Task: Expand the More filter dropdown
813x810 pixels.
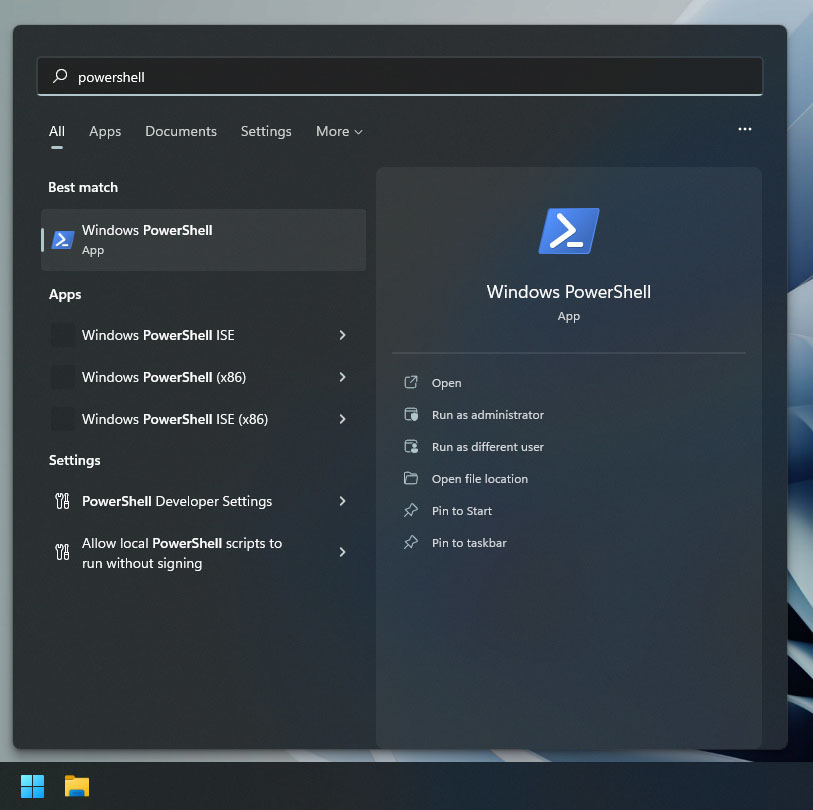Action: point(338,131)
